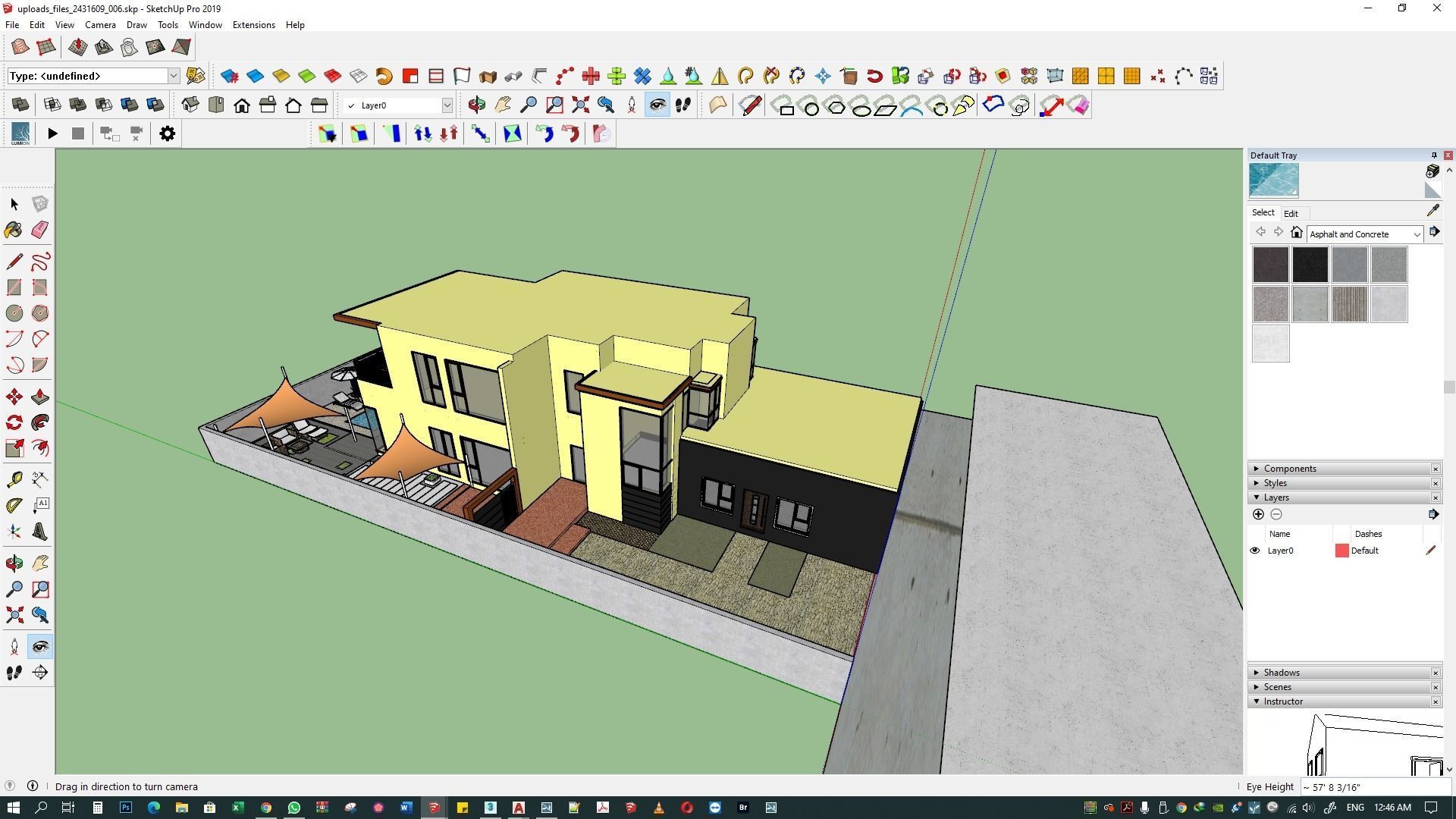Toggle the Look Around tool in left toolbar
This screenshot has height=819, width=1456.
pyautogui.click(x=40, y=647)
